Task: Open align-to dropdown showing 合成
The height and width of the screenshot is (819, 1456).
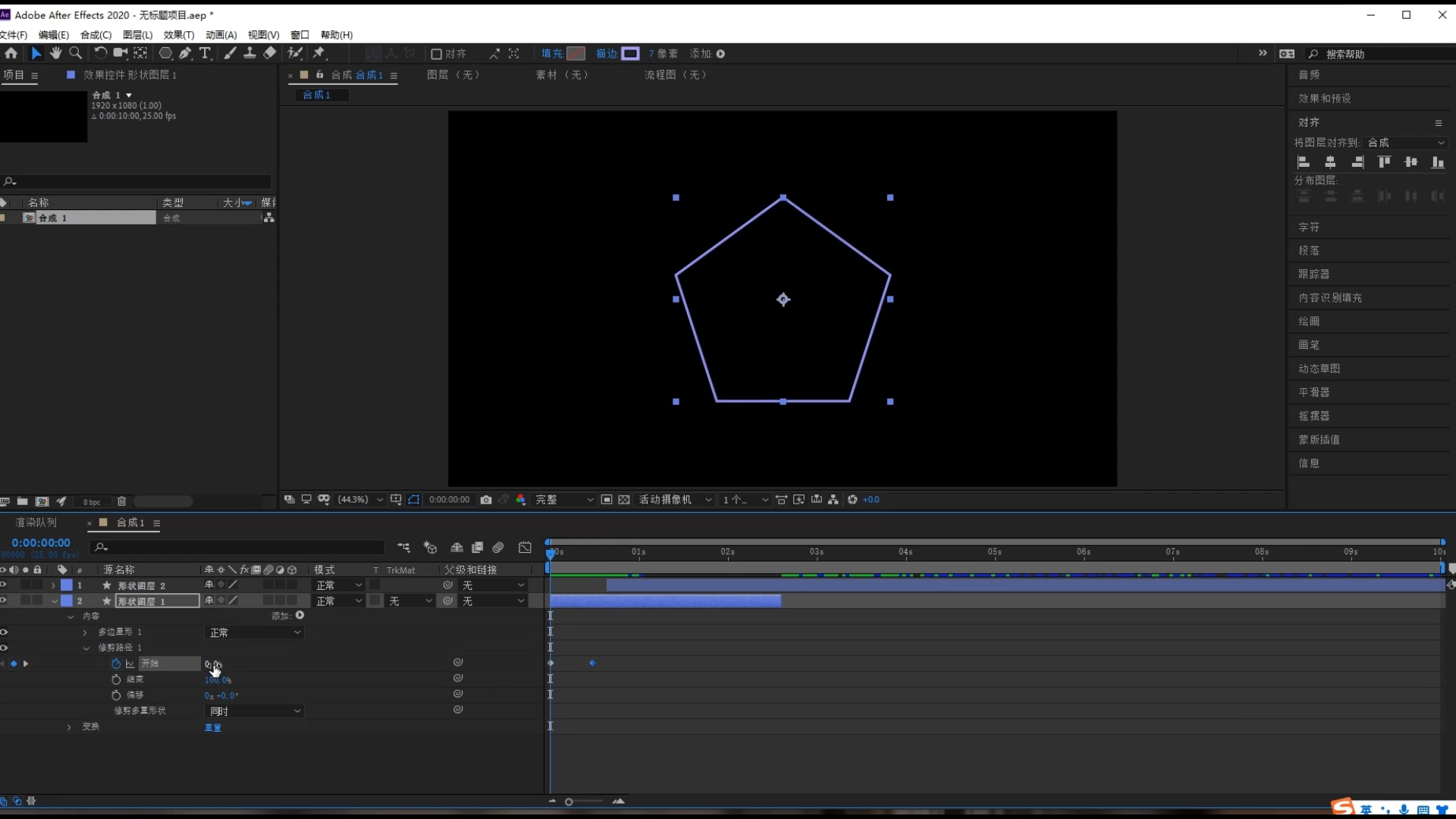Action: [x=1406, y=143]
